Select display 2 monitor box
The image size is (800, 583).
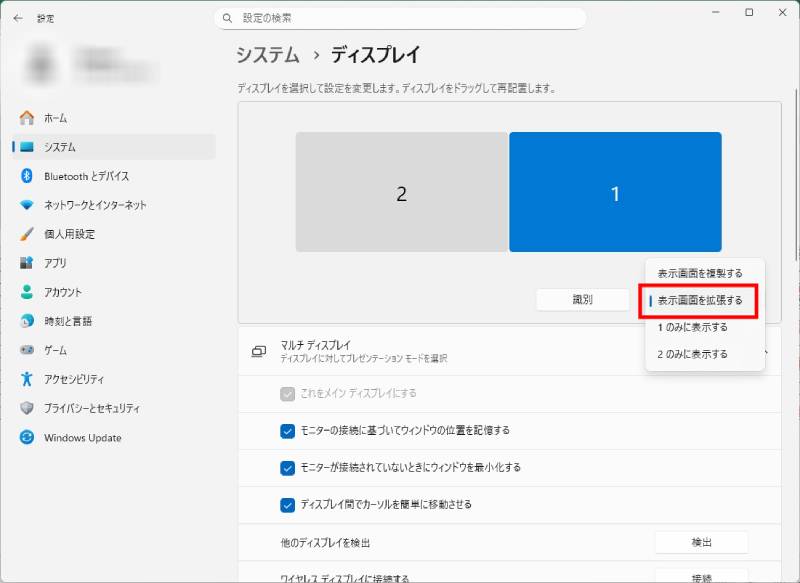(x=401, y=193)
